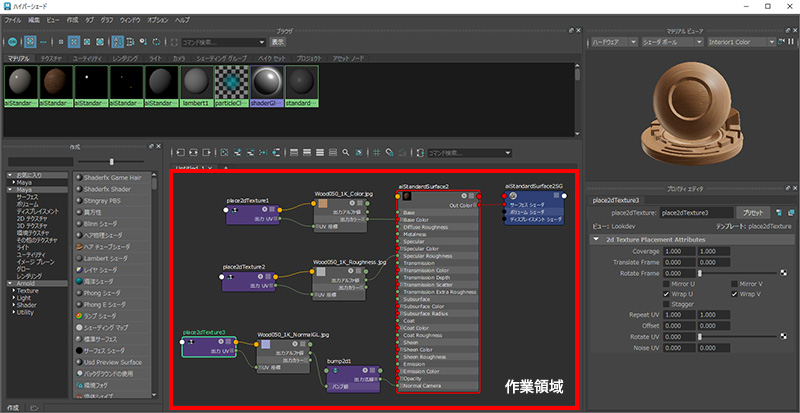Viewport: 800px width, 413px height.
Task: Click the Maya logo icon in browser toolbar
Action: [11, 42]
